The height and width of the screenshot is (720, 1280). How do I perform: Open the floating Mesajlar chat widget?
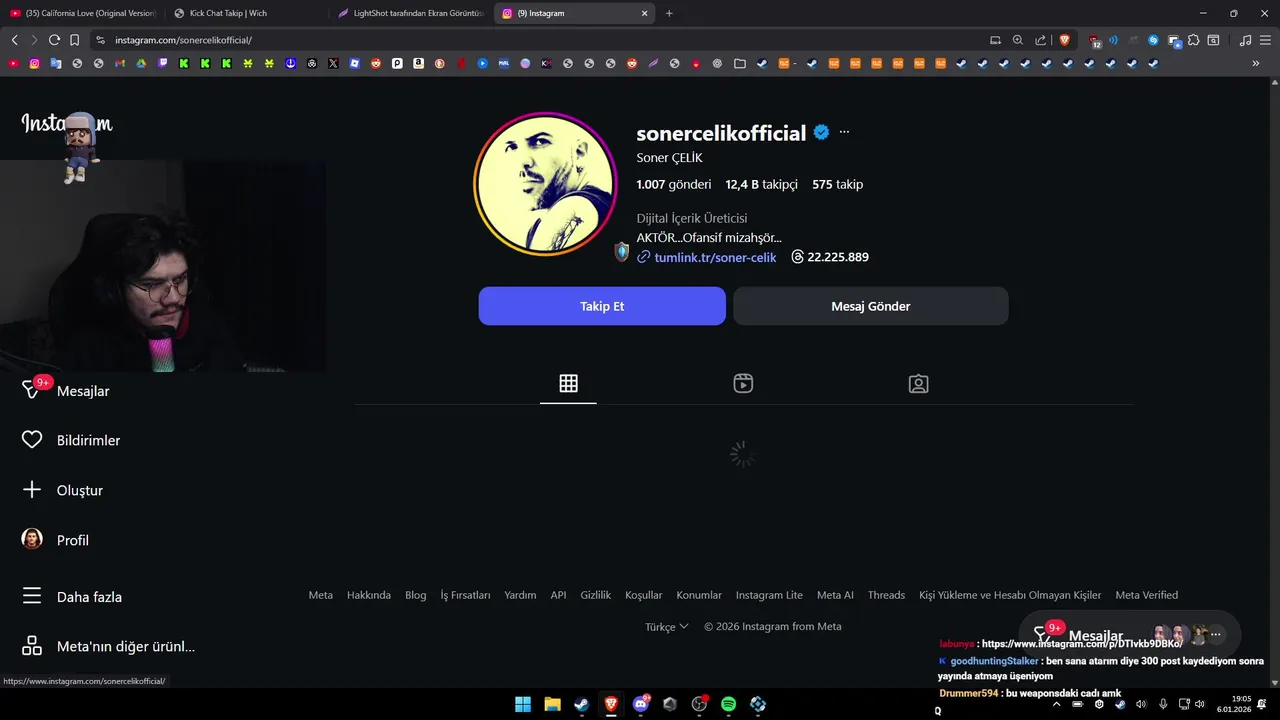coord(1129,634)
